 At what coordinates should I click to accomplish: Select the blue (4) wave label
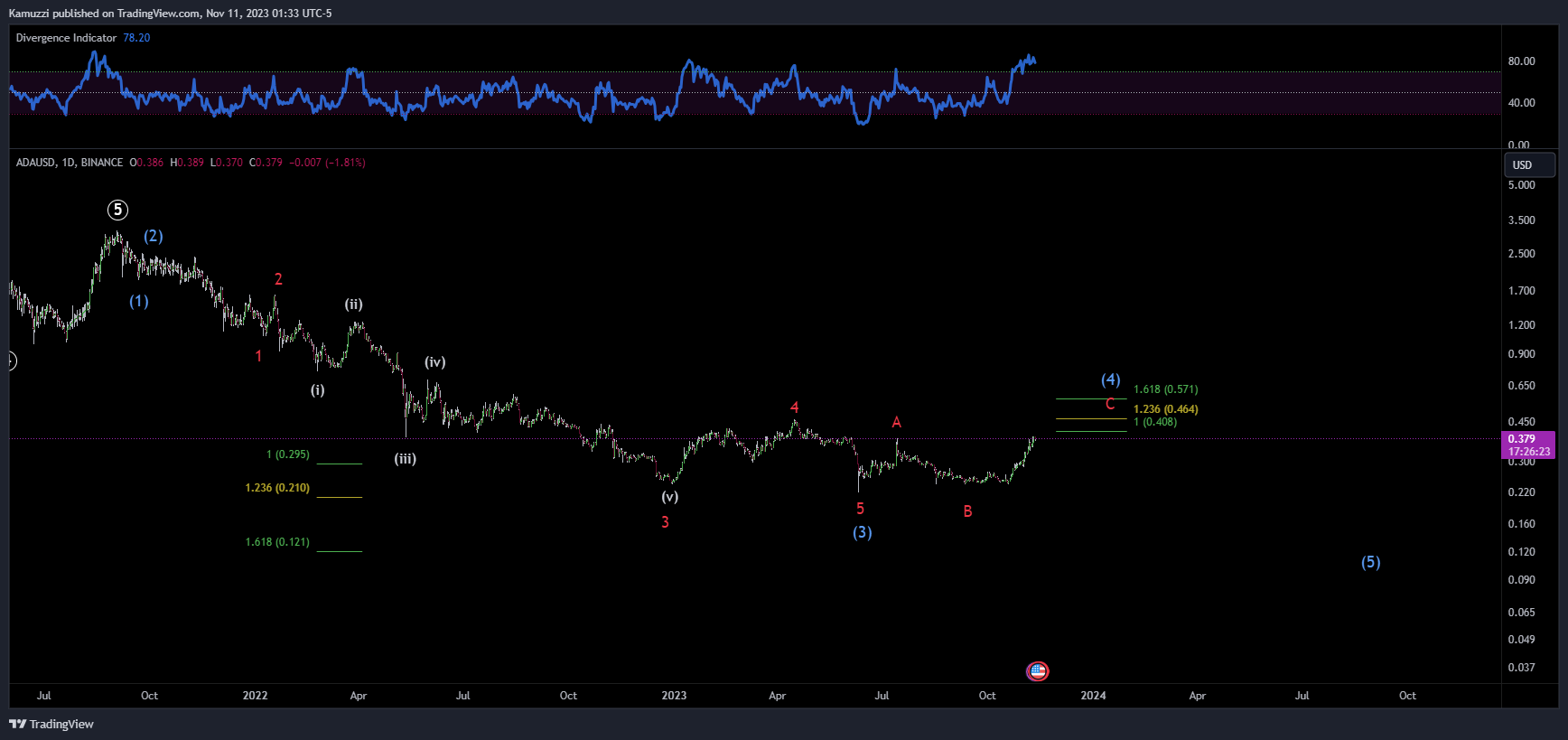[x=1111, y=379]
